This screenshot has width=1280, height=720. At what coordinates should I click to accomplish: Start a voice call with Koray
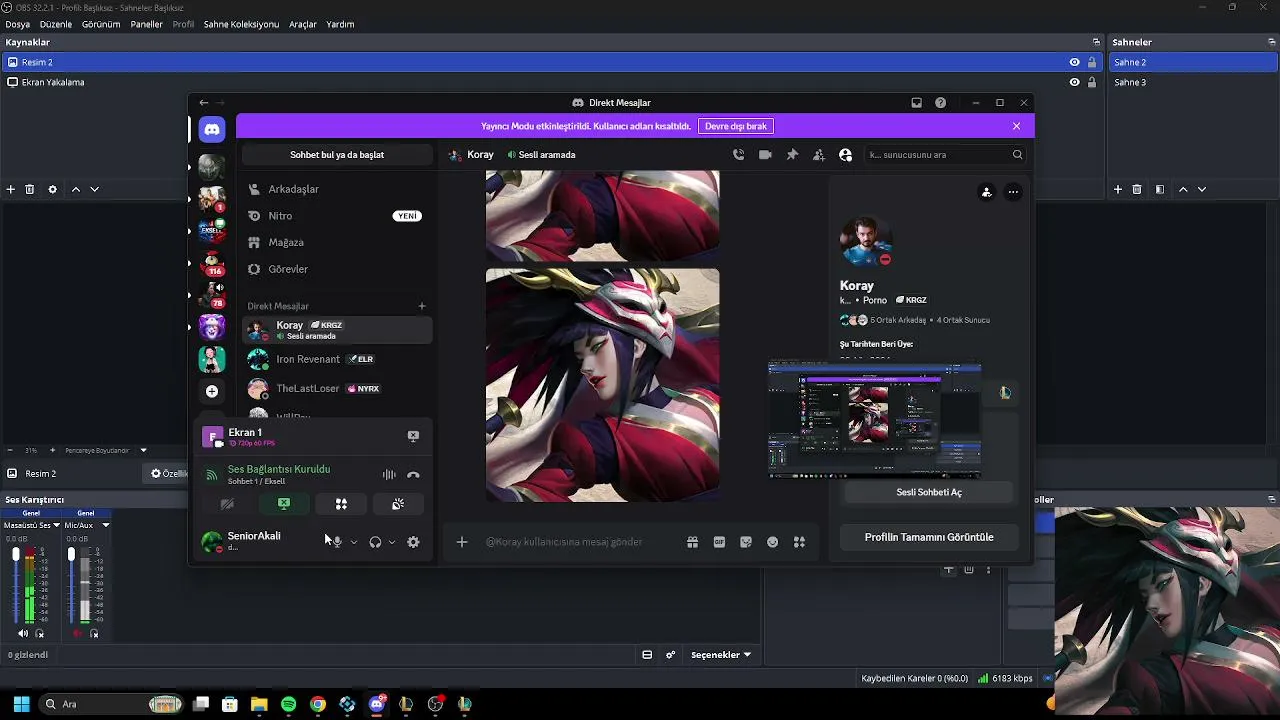click(x=738, y=155)
